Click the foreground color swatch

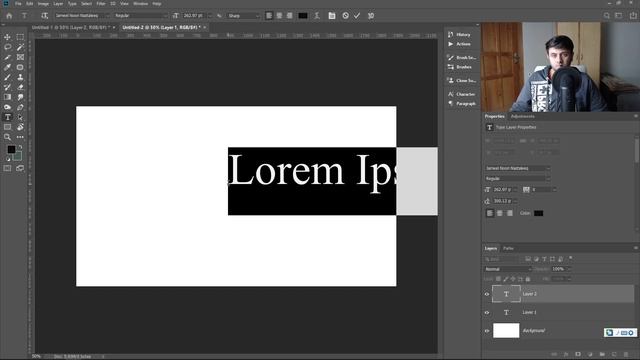pyautogui.click(x=11, y=150)
